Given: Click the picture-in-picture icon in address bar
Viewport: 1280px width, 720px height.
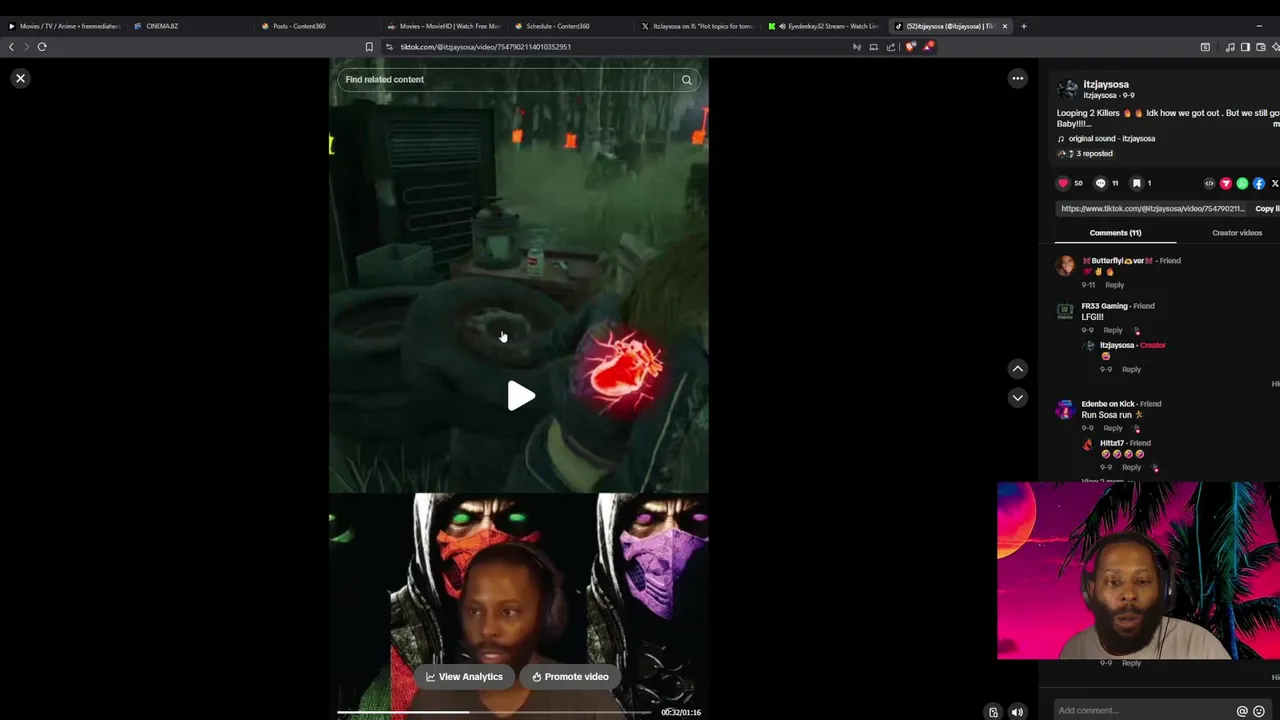Looking at the screenshot, I should (x=873, y=47).
